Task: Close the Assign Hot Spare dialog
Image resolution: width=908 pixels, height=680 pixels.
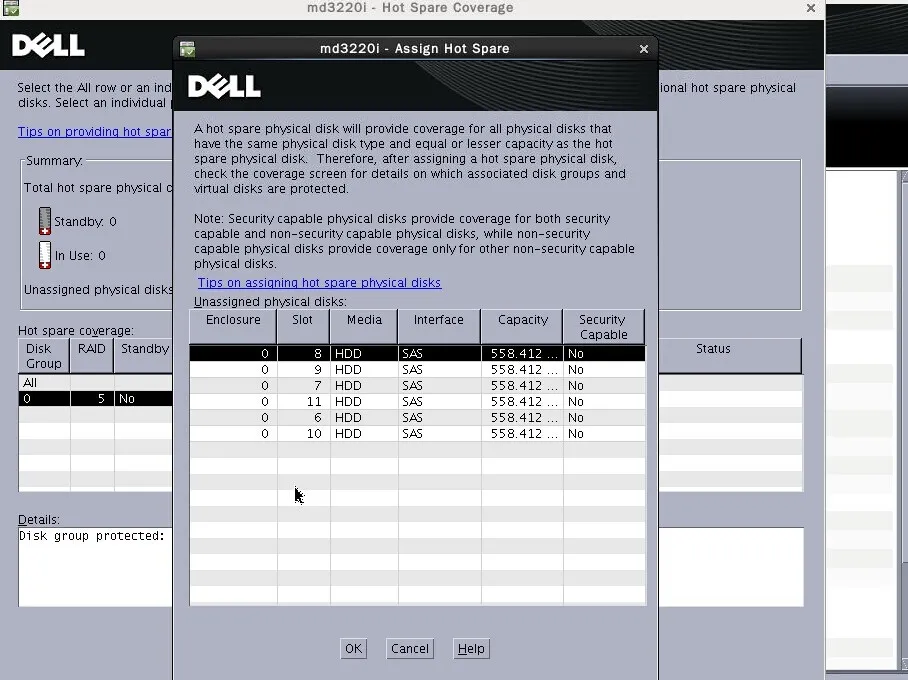Action: [643, 49]
